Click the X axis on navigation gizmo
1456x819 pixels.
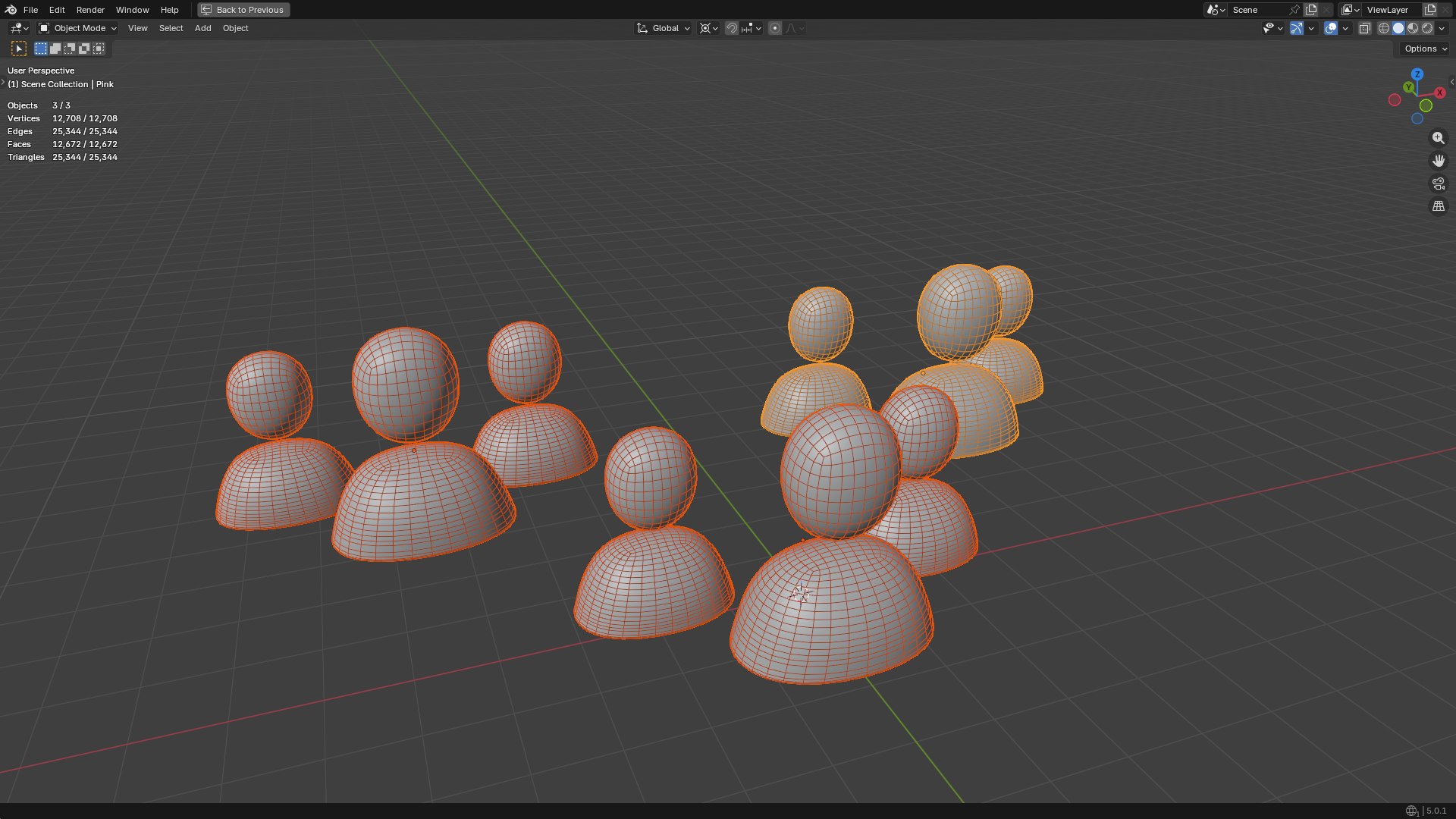point(1439,93)
